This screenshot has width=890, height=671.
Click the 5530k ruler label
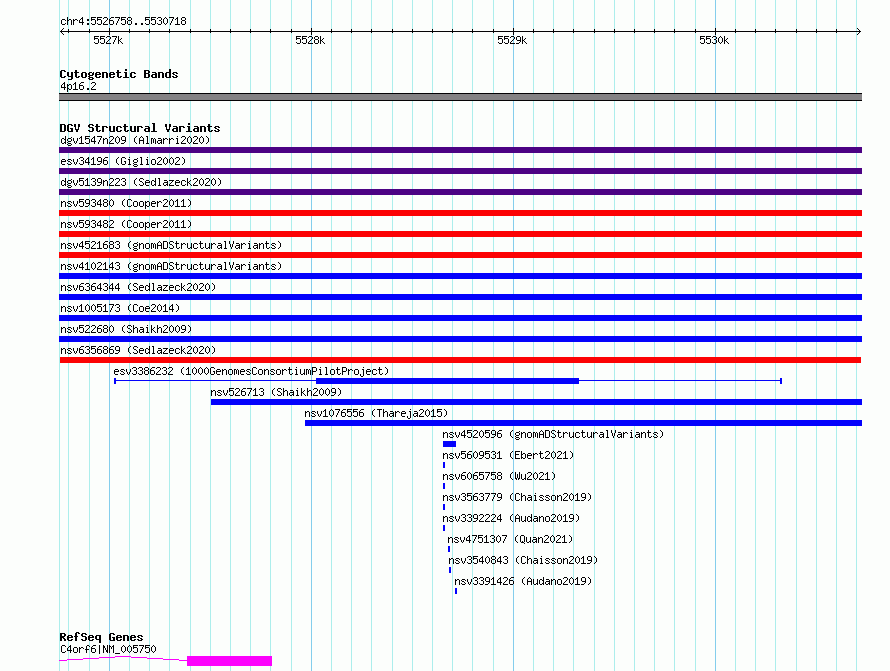click(x=714, y=40)
